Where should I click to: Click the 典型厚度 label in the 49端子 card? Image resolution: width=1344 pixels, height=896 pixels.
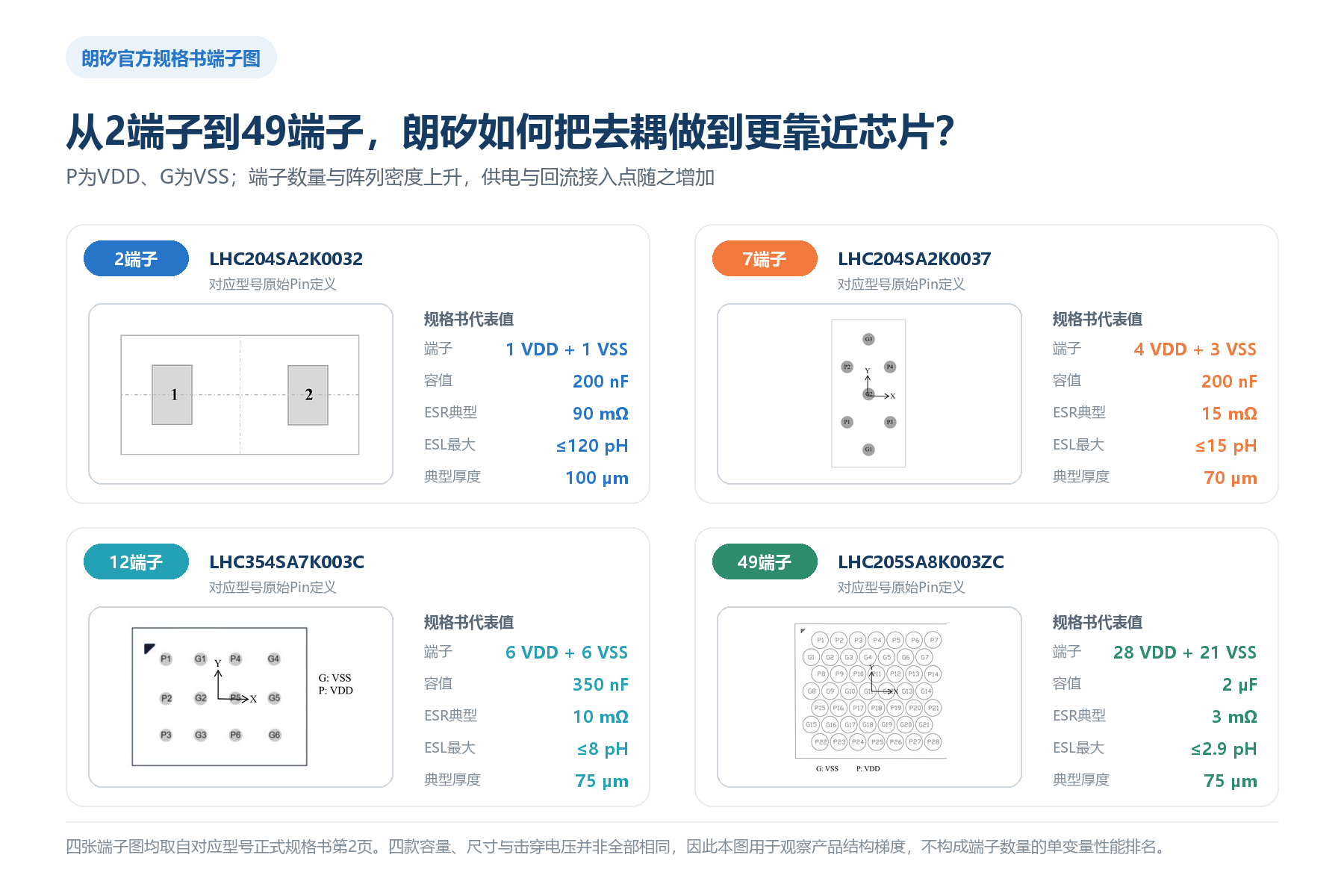tap(1081, 780)
